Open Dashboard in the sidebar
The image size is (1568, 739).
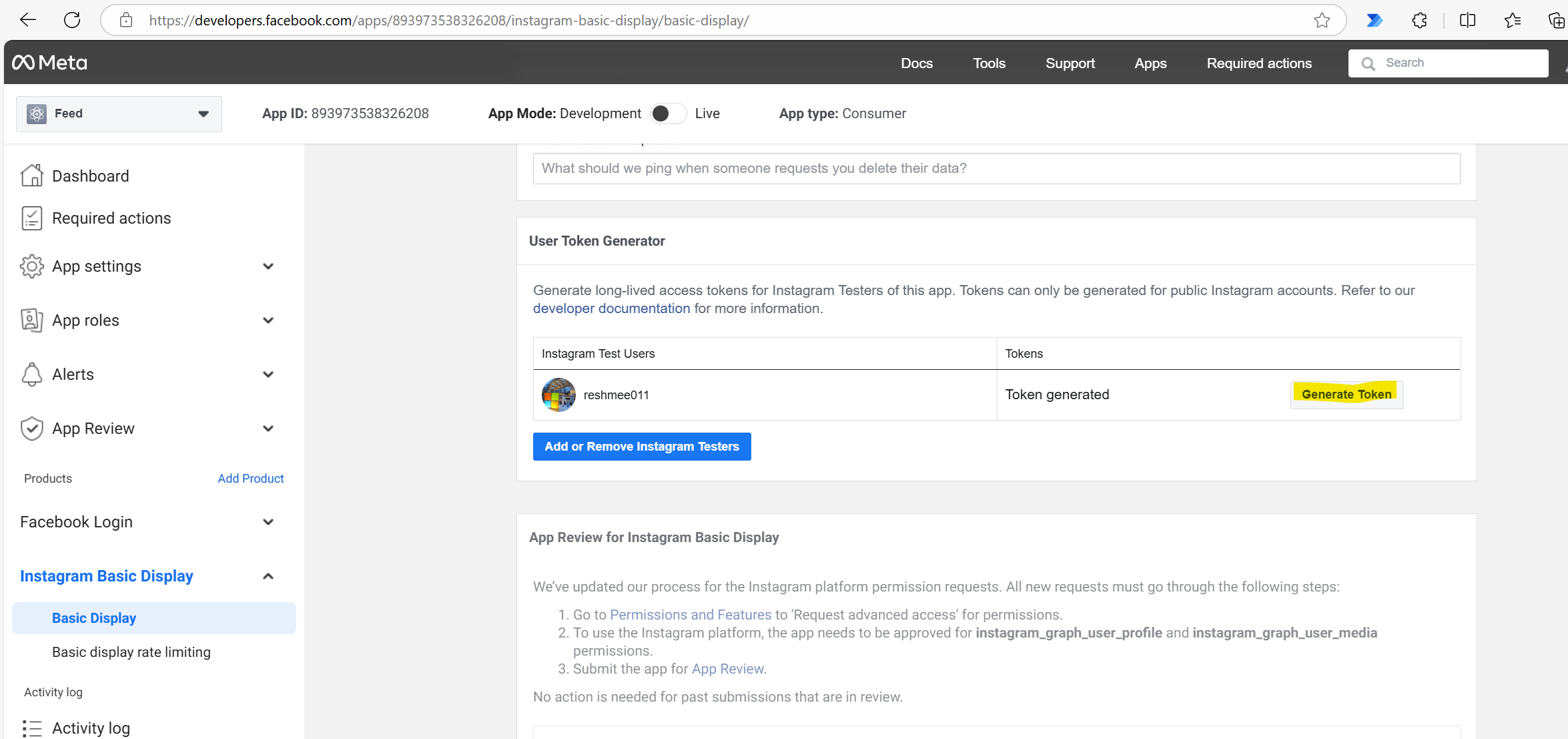[x=91, y=176]
